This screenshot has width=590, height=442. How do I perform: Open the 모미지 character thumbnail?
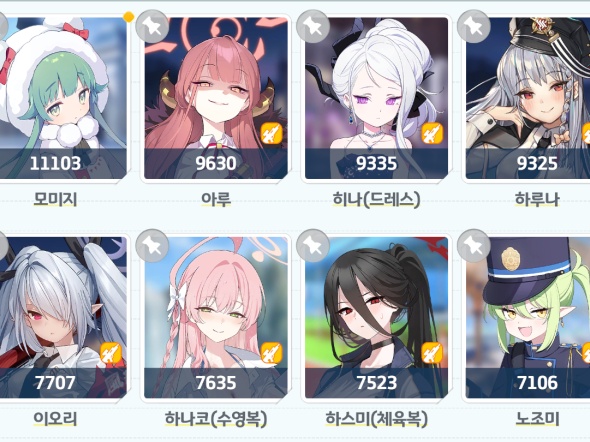[x=62, y=98]
